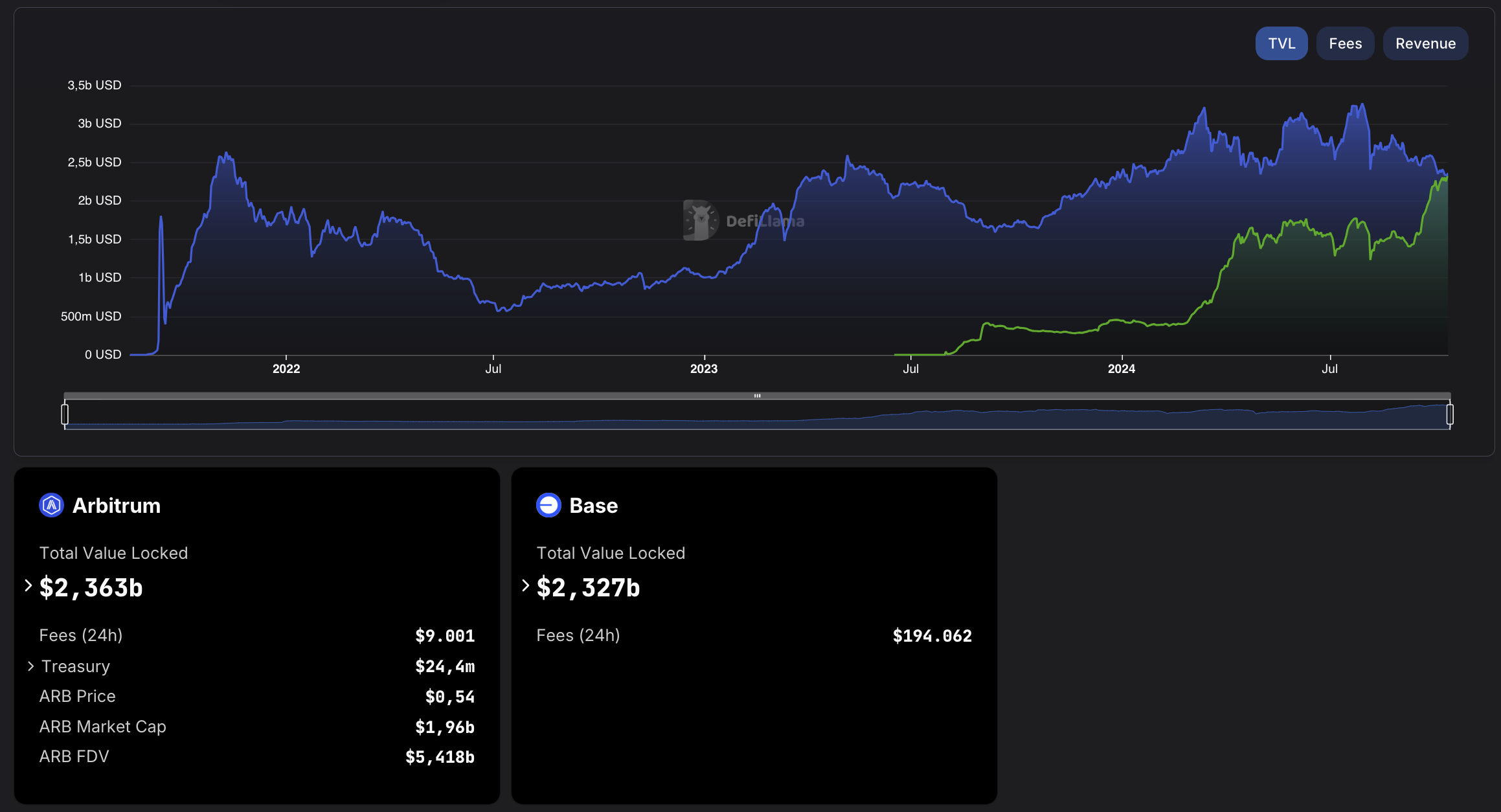Viewport: 1501px width, 812px height.
Task: Click the ARB Market Cap value $1,96b
Action: click(445, 727)
